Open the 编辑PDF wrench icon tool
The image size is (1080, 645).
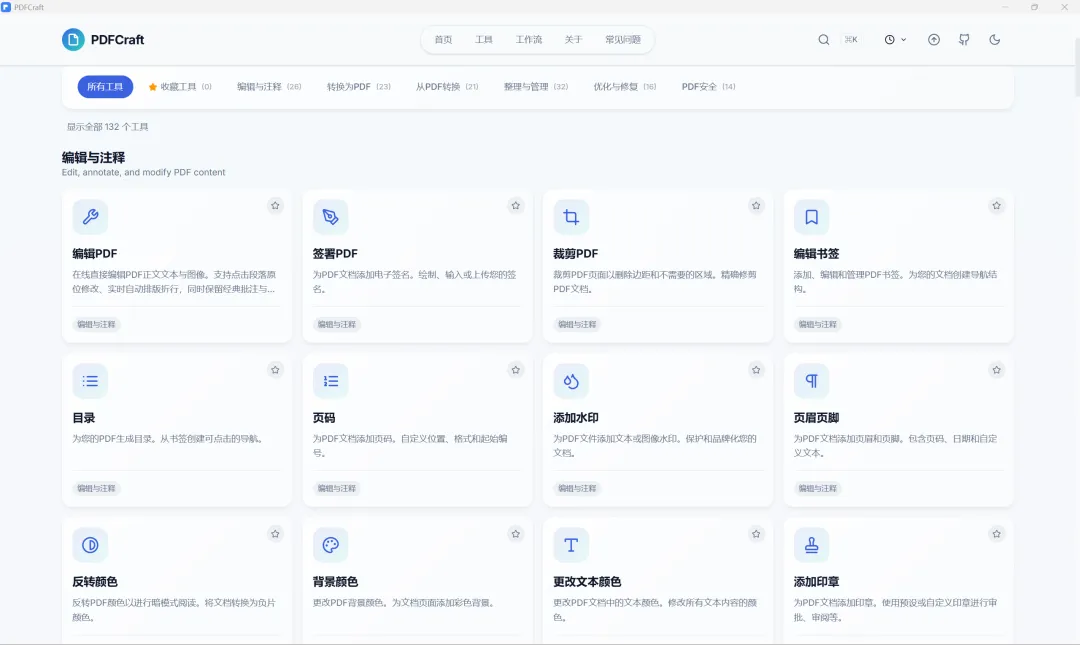pos(90,217)
